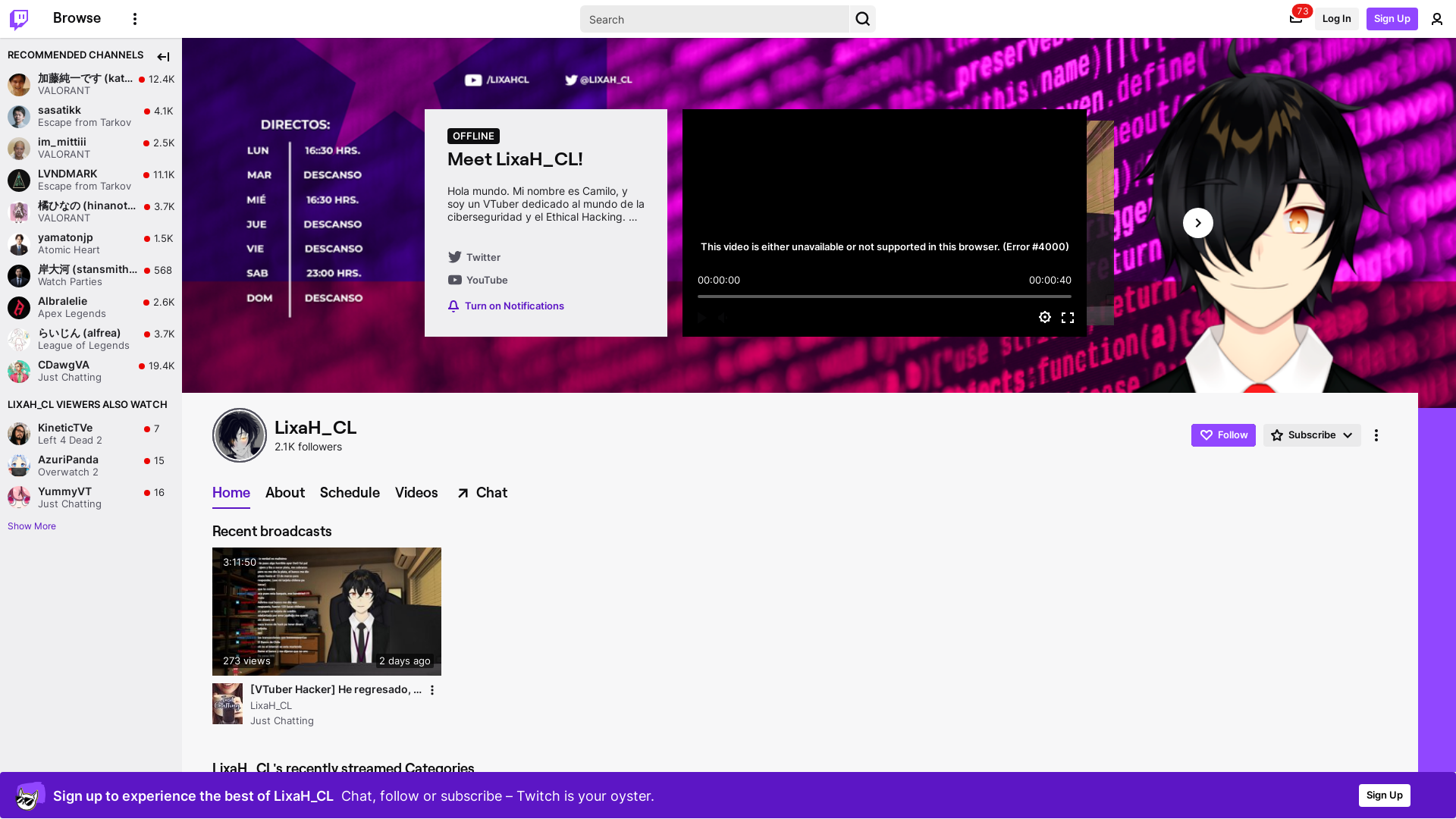Open the Prime loot inbox with 73 badge
This screenshot has width=1456, height=819.
(x=1295, y=19)
